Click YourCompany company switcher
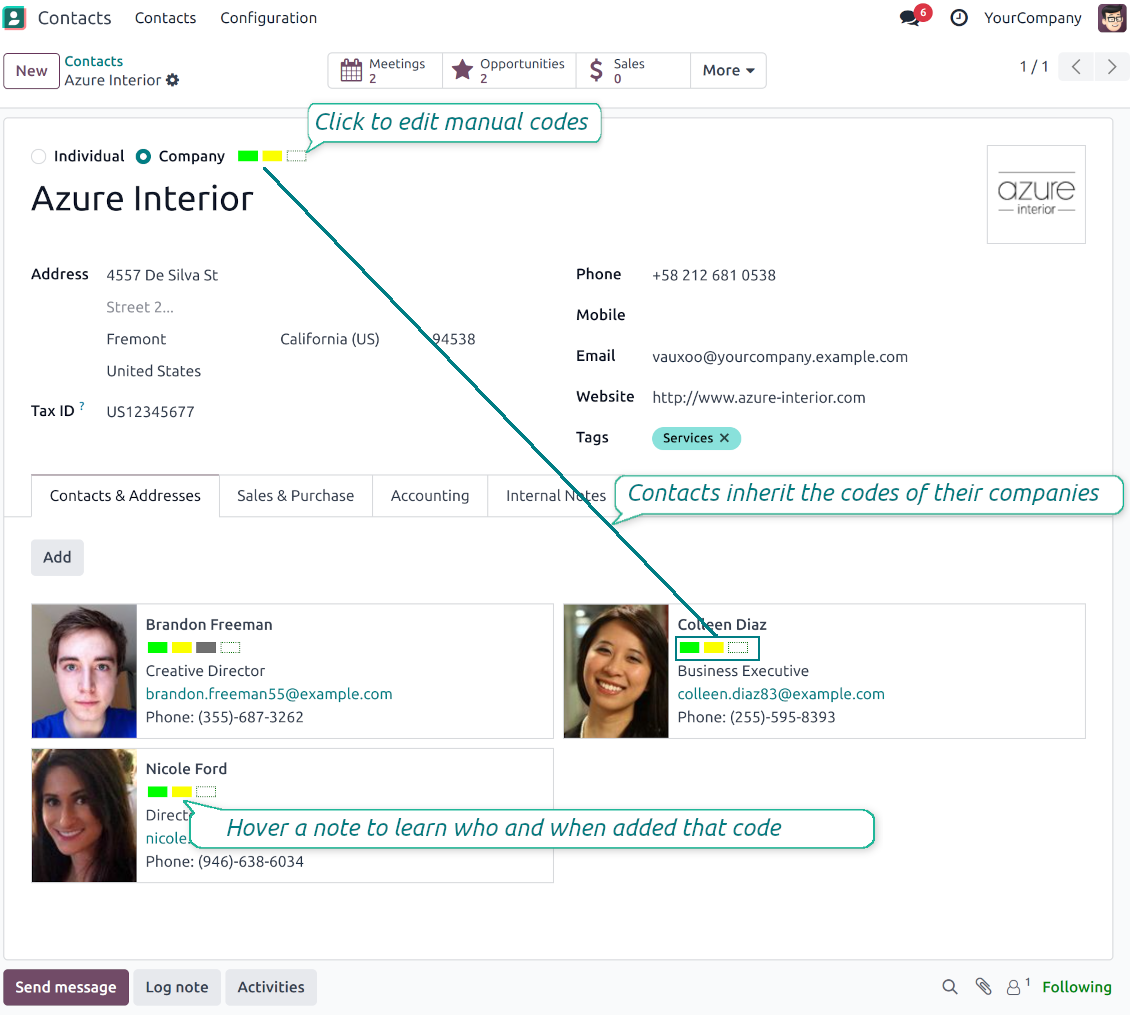1130x1015 pixels. (1033, 18)
